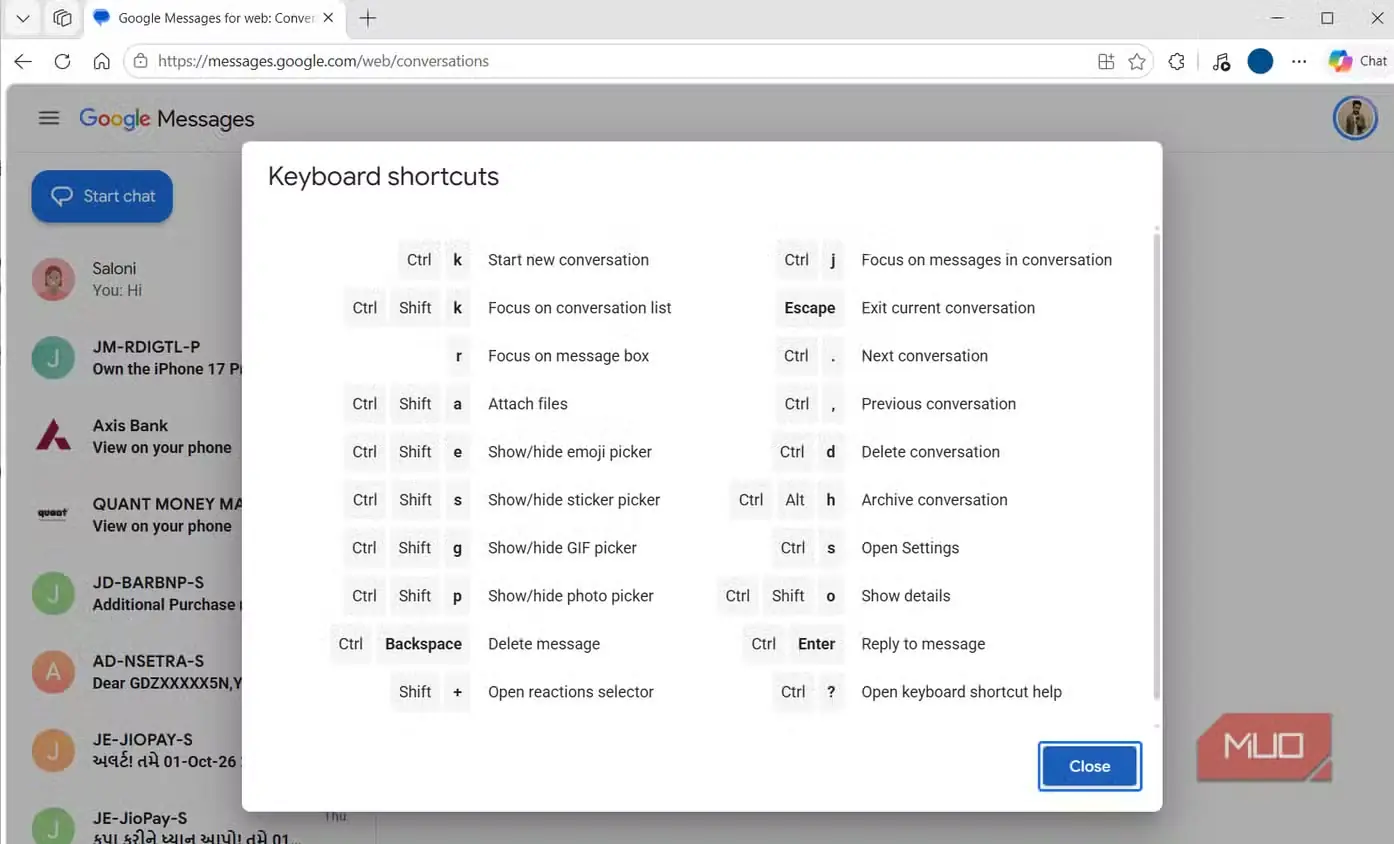
Task: Click the 'Reply to message' shortcut text
Action: tap(923, 644)
